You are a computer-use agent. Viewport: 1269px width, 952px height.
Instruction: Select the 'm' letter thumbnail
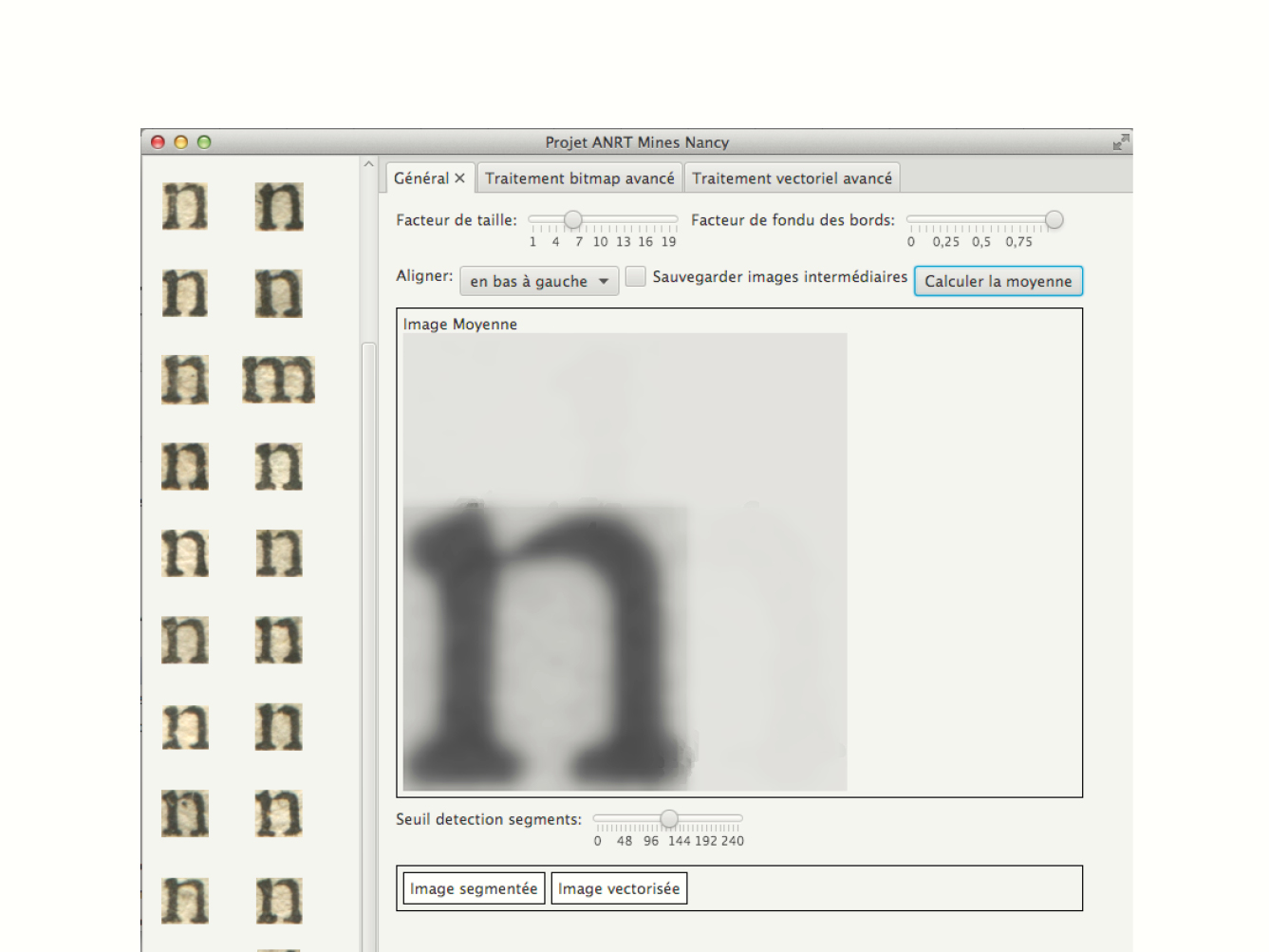(278, 379)
